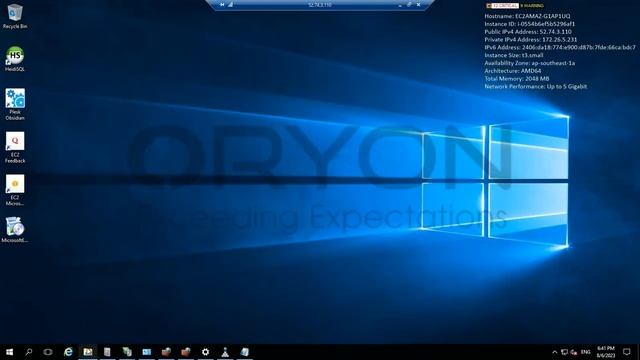640x360 pixels.
Task: Select the Recycle Bin desktop icon
Action: point(15,16)
